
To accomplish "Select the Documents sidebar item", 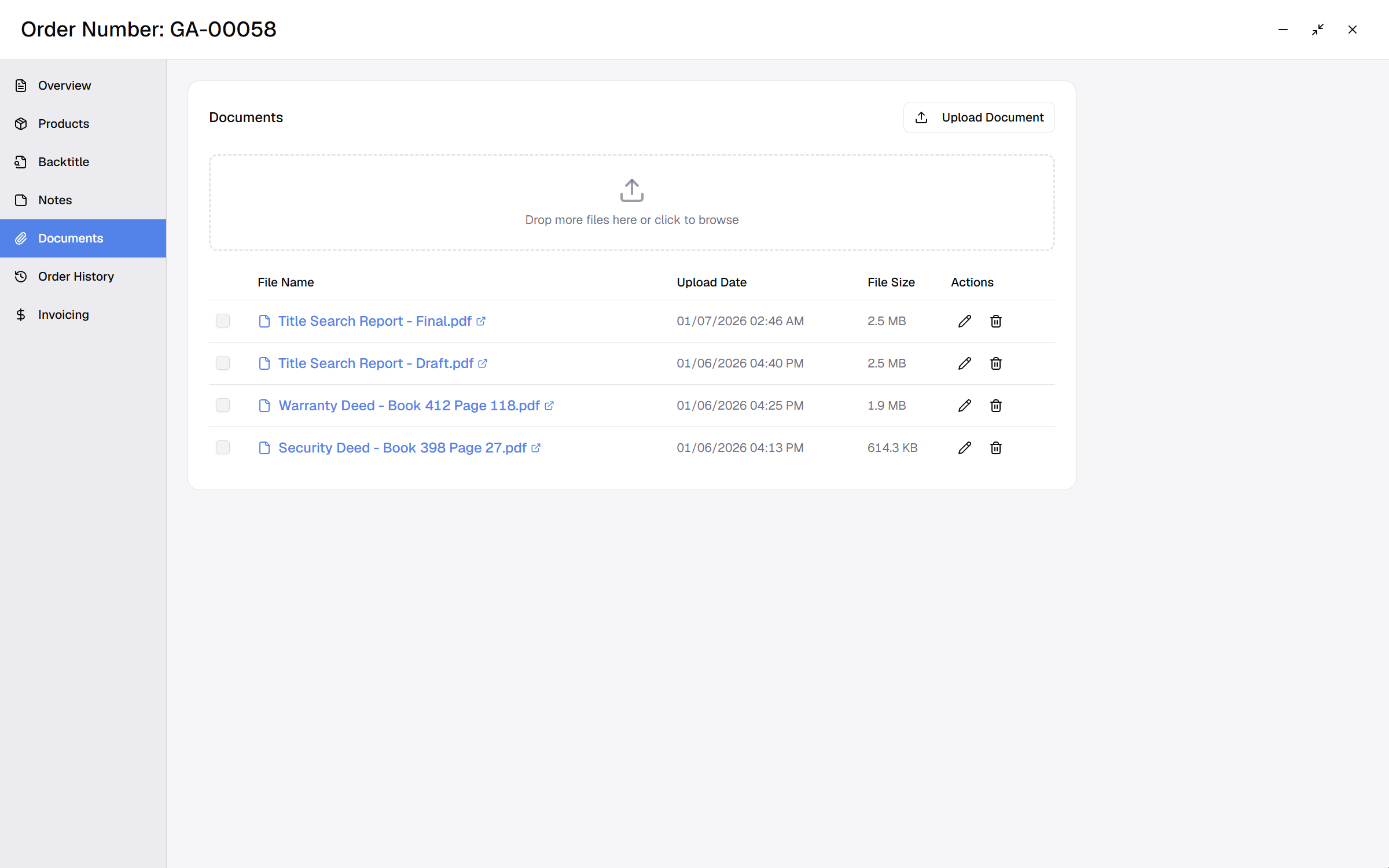I will [83, 238].
